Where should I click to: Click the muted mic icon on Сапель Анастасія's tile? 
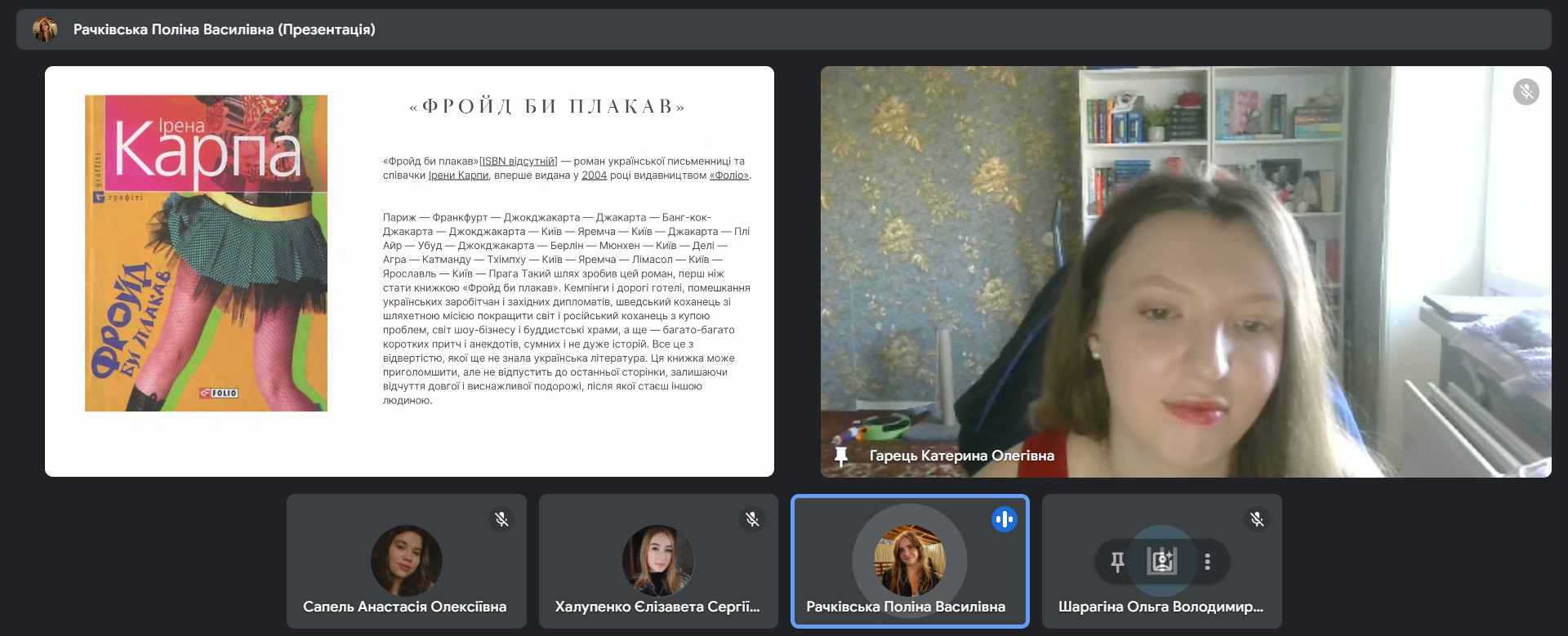[x=501, y=518]
